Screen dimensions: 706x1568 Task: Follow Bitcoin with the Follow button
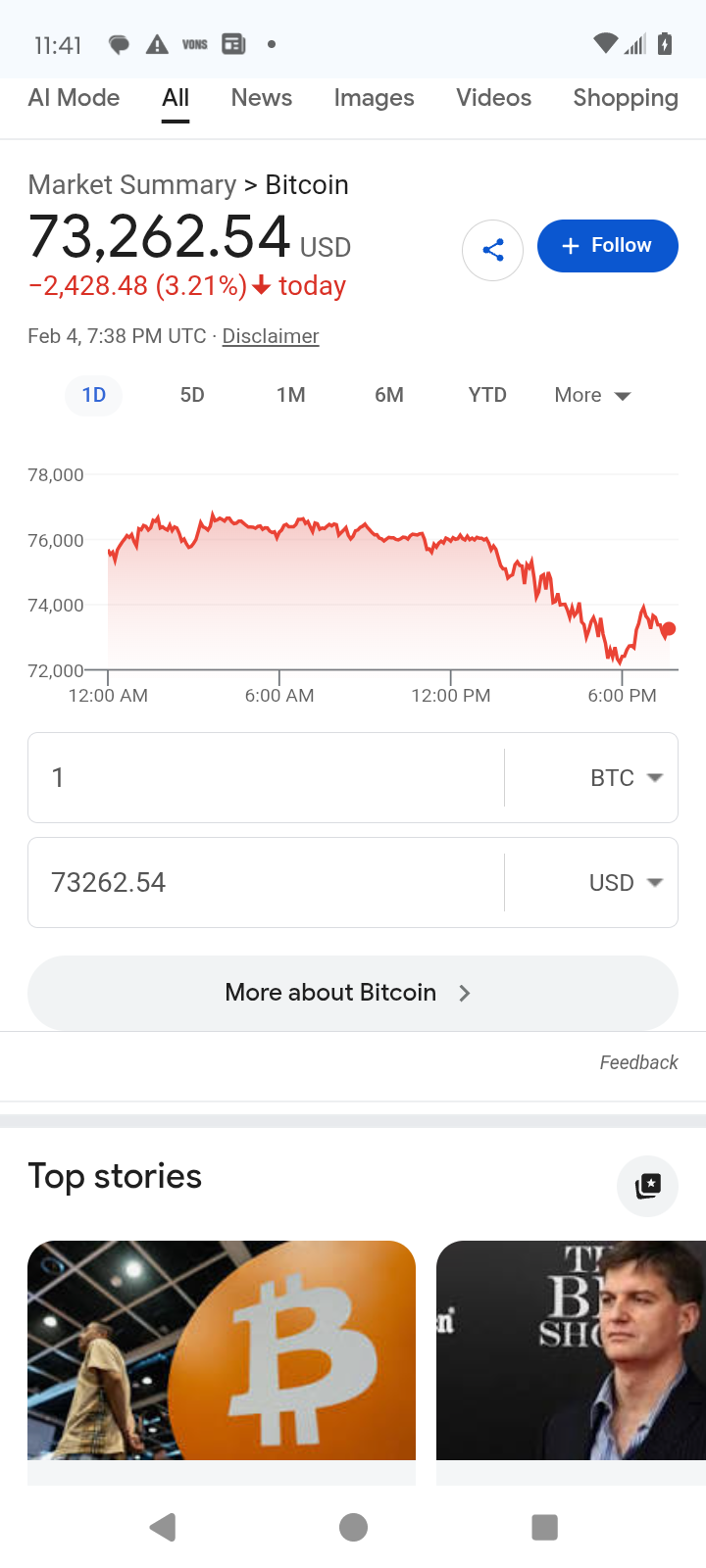[x=607, y=246]
